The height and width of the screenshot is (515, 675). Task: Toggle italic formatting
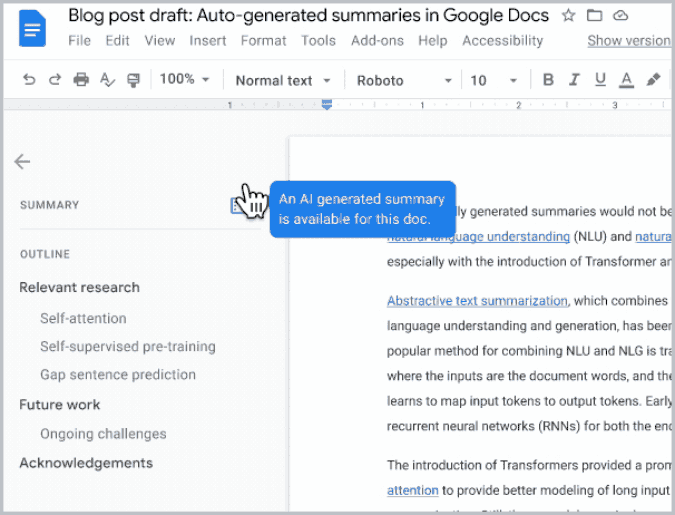[x=574, y=80]
